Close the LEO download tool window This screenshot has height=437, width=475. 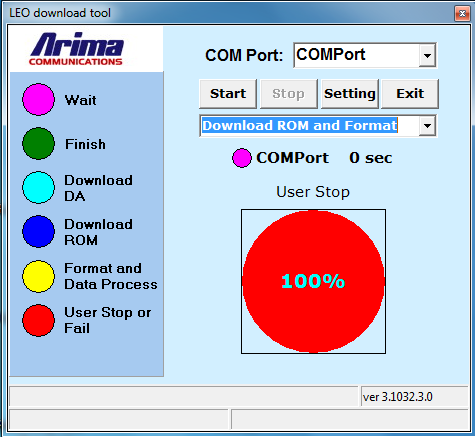pos(462,13)
